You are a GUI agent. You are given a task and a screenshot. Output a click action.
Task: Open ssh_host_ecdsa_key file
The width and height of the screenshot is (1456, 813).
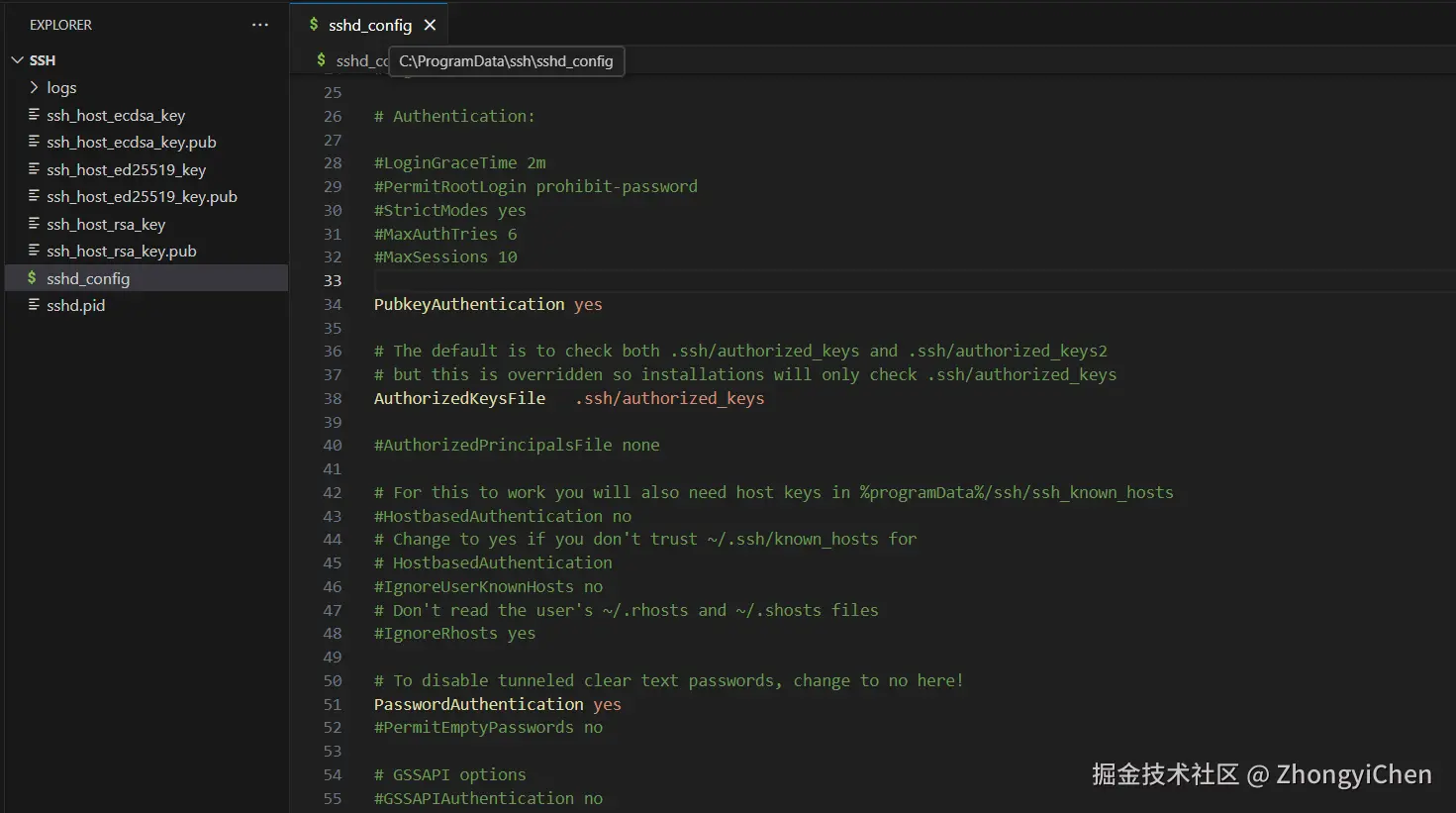pos(115,116)
